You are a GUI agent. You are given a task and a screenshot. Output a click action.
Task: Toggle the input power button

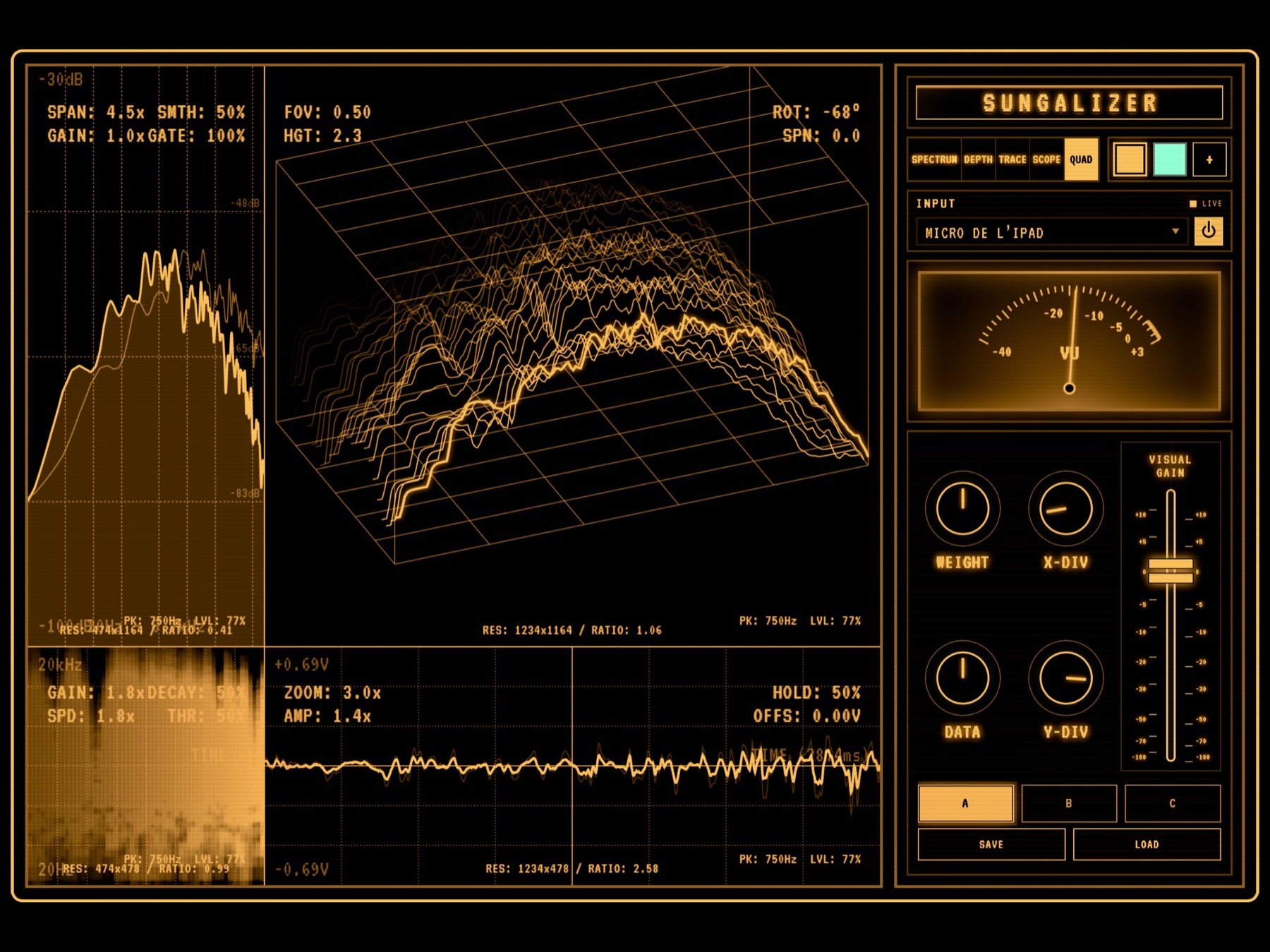pos(1208,231)
